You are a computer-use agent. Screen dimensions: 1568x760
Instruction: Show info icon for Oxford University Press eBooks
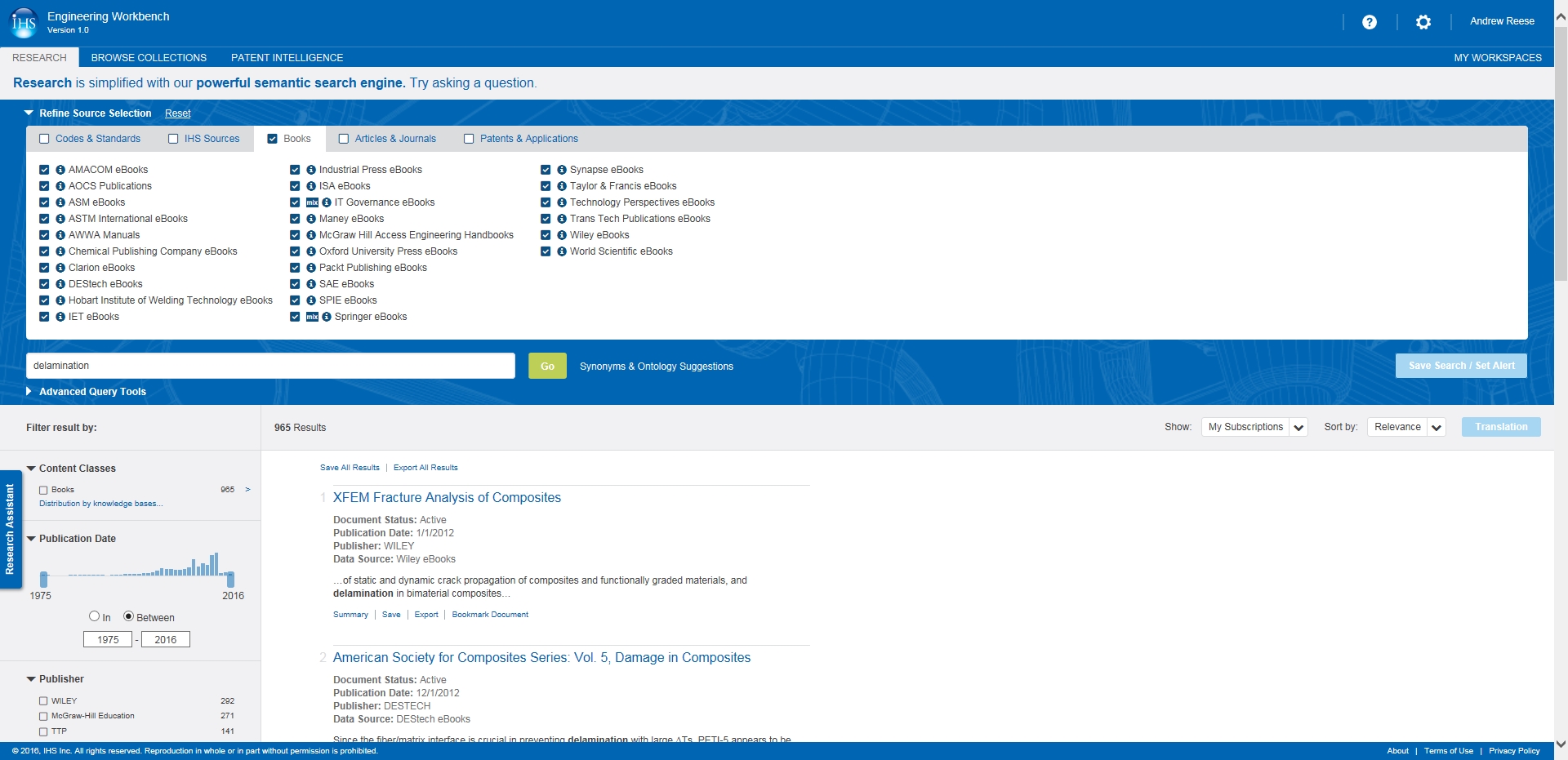311,251
